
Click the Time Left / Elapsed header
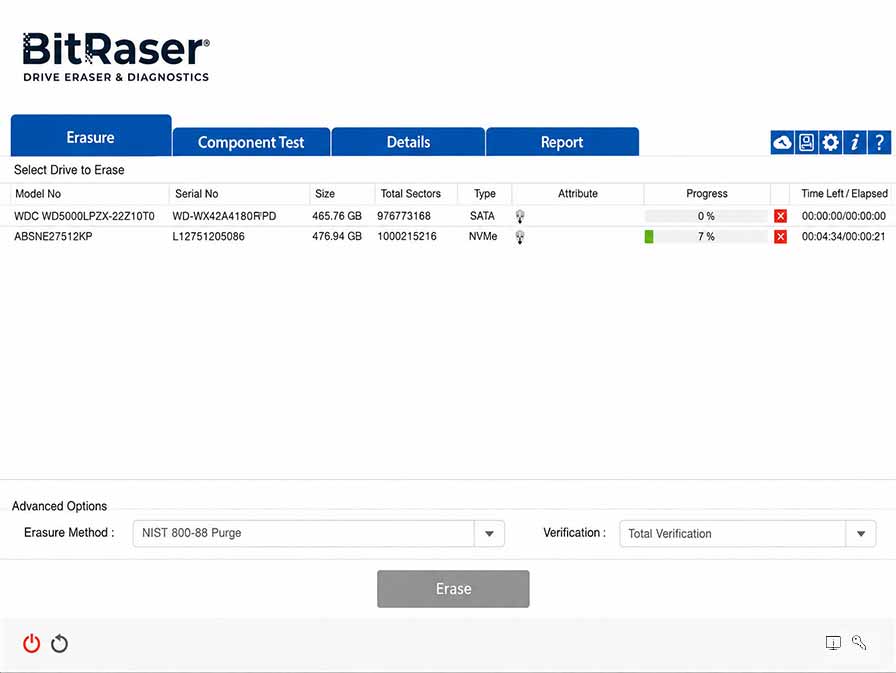[845, 194]
